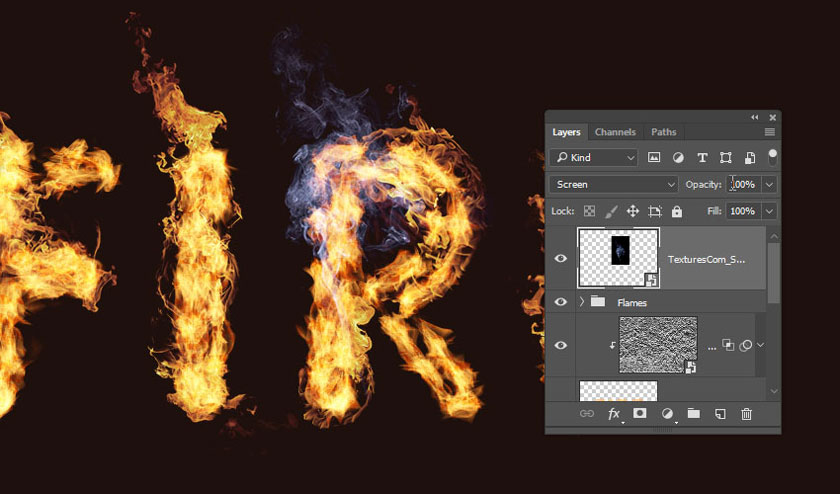Expand the noise layer effects chevron

click(760, 345)
